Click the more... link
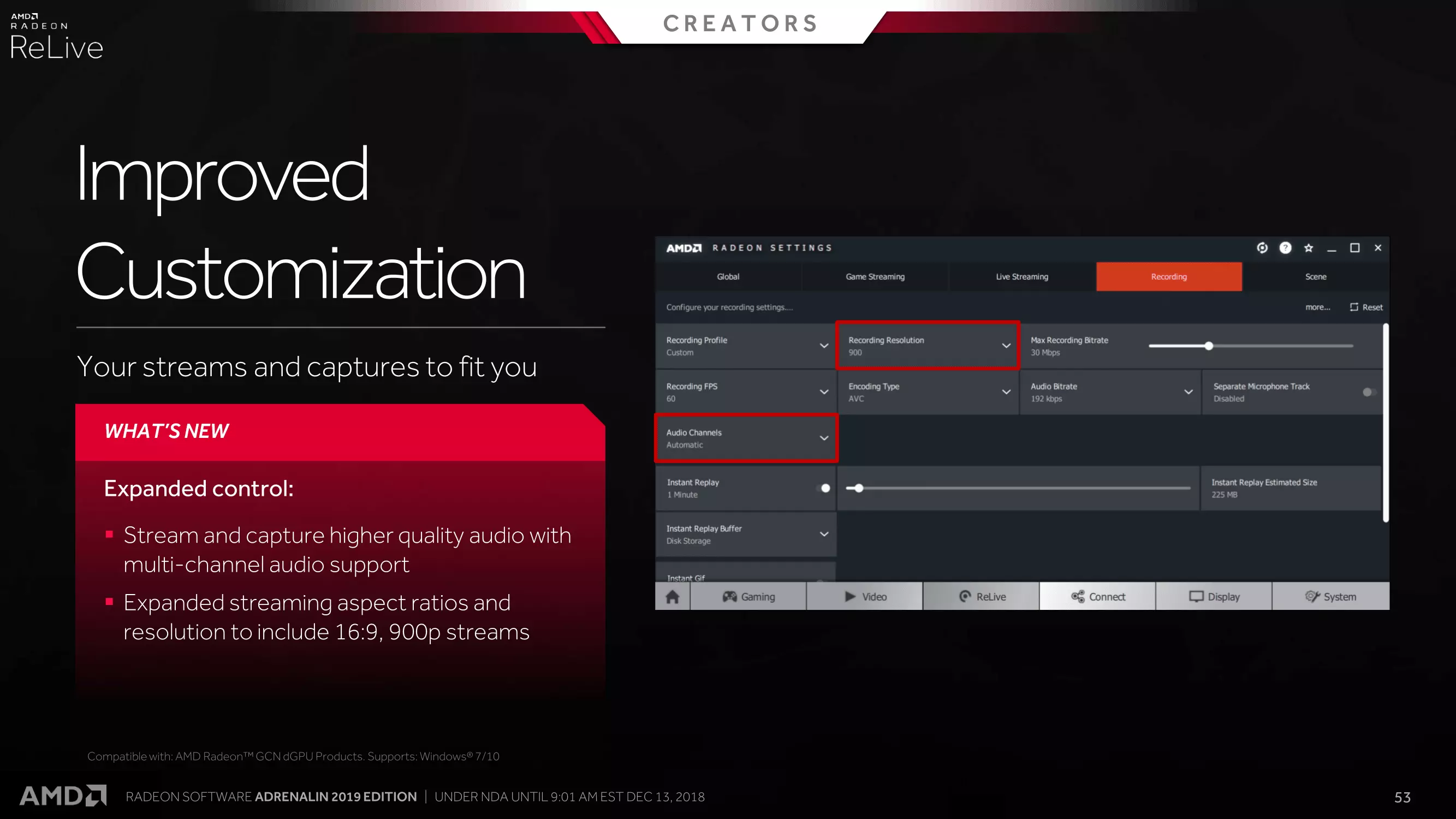 [1317, 307]
